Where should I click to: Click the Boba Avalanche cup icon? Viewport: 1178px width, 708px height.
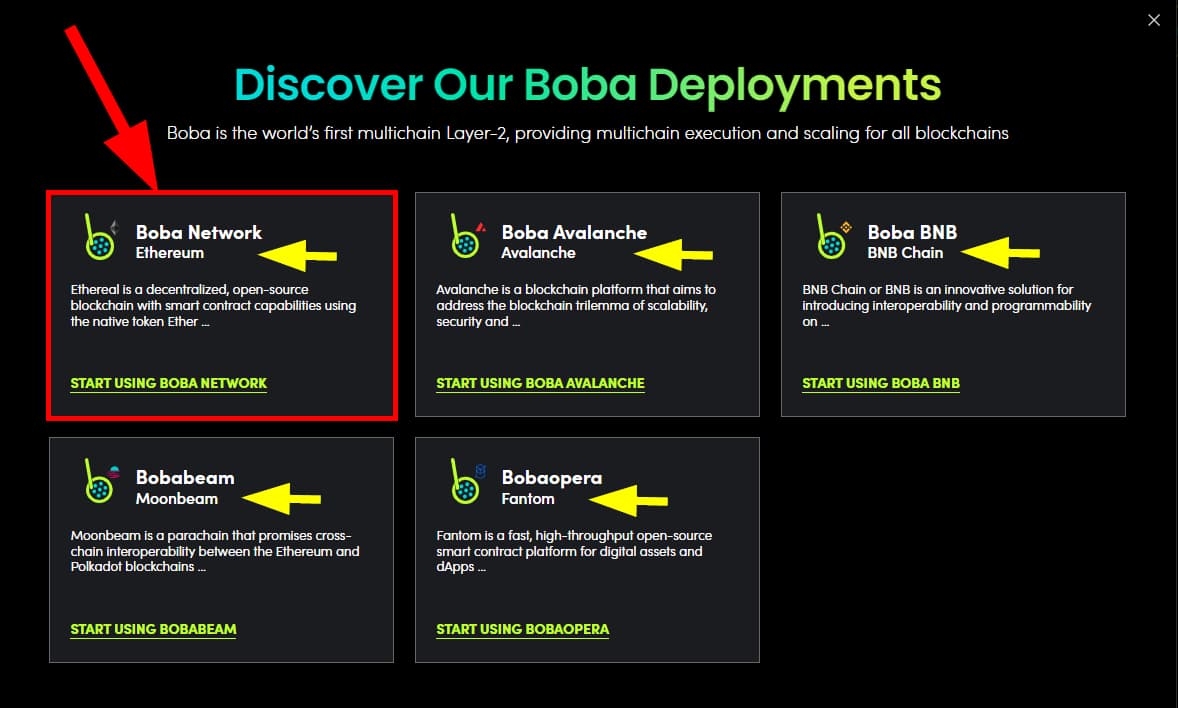tap(464, 245)
